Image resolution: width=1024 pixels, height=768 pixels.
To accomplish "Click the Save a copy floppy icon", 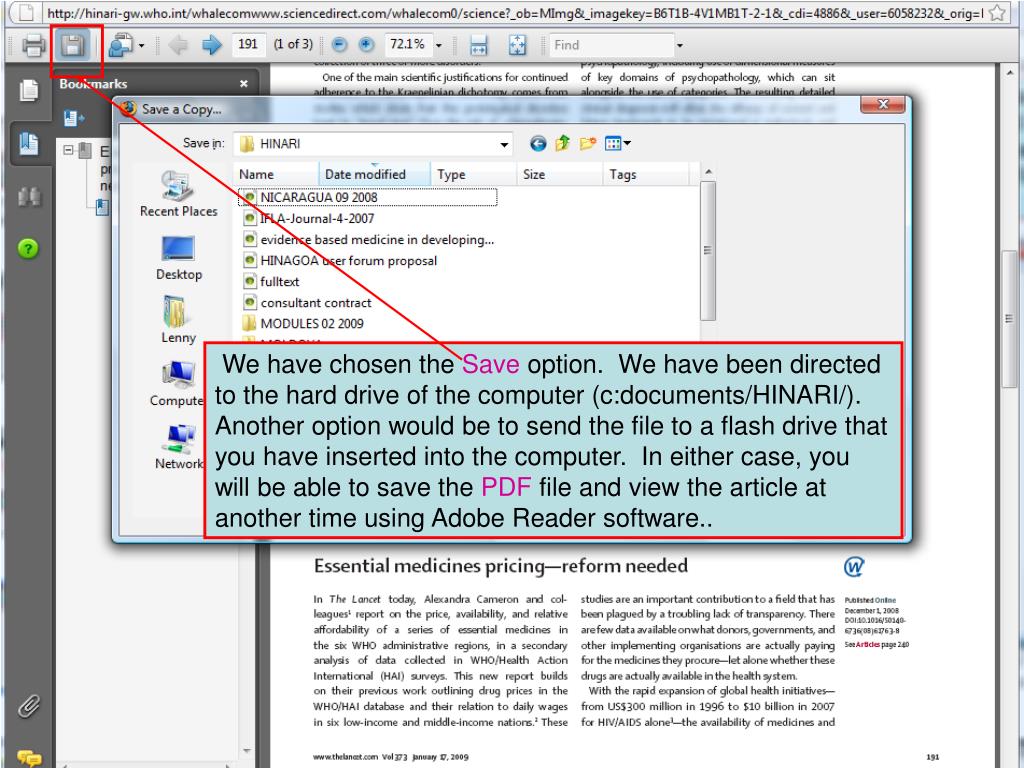I will [72, 45].
